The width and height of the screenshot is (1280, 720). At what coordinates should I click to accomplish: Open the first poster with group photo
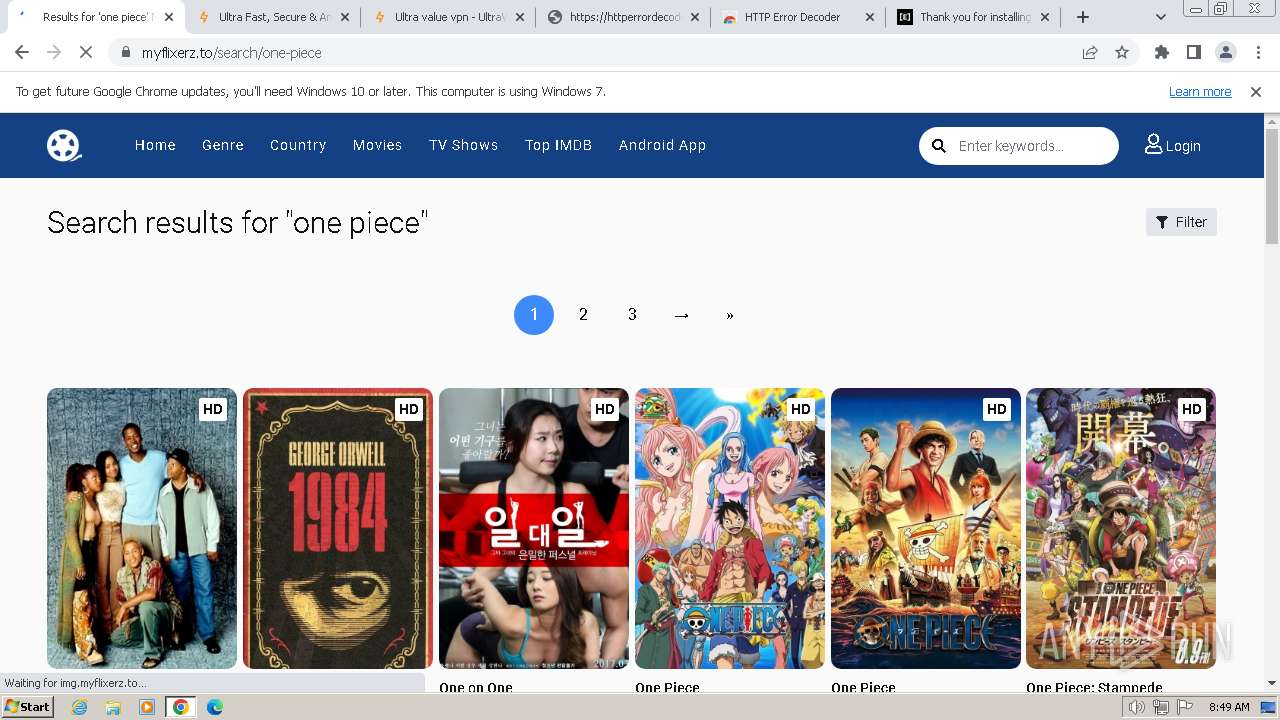click(142, 528)
